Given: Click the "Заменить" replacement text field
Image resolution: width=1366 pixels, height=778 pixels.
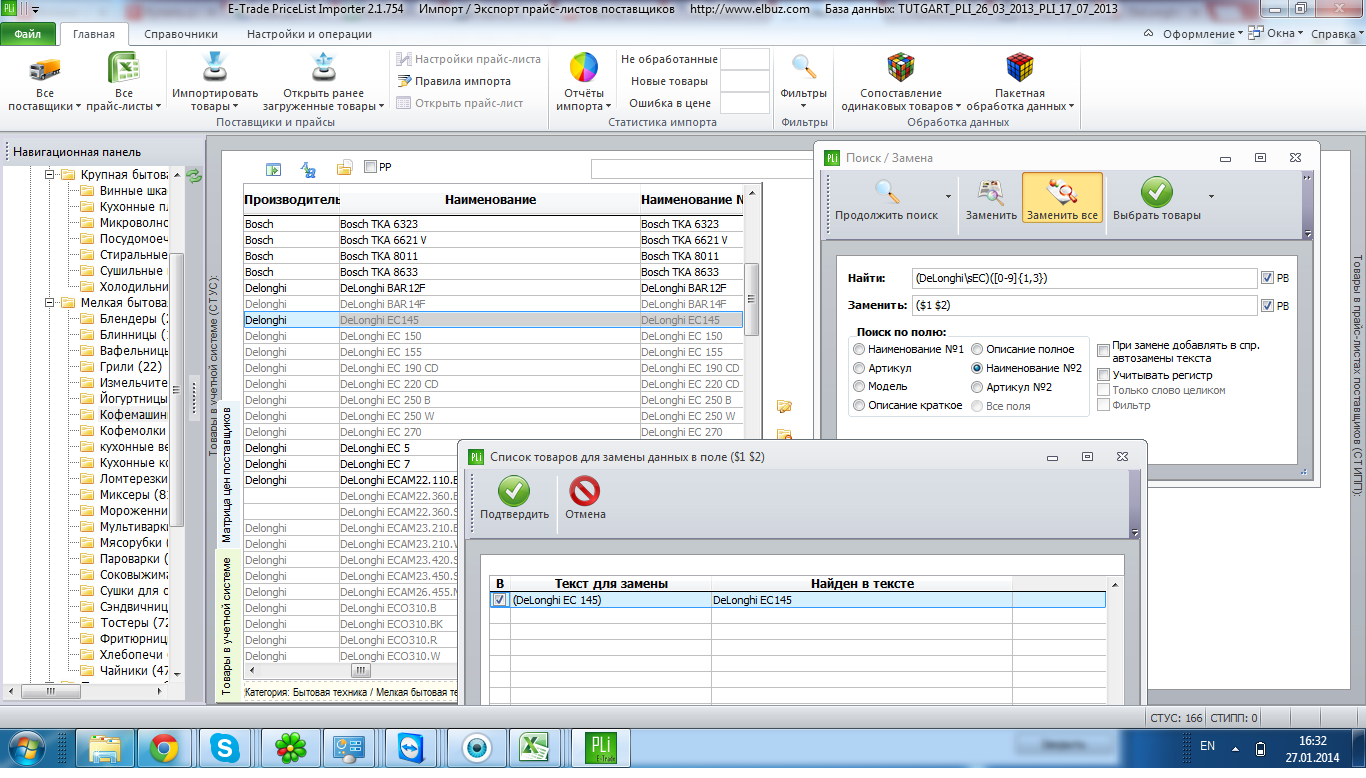Looking at the screenshot, I should coord(1083,305).
